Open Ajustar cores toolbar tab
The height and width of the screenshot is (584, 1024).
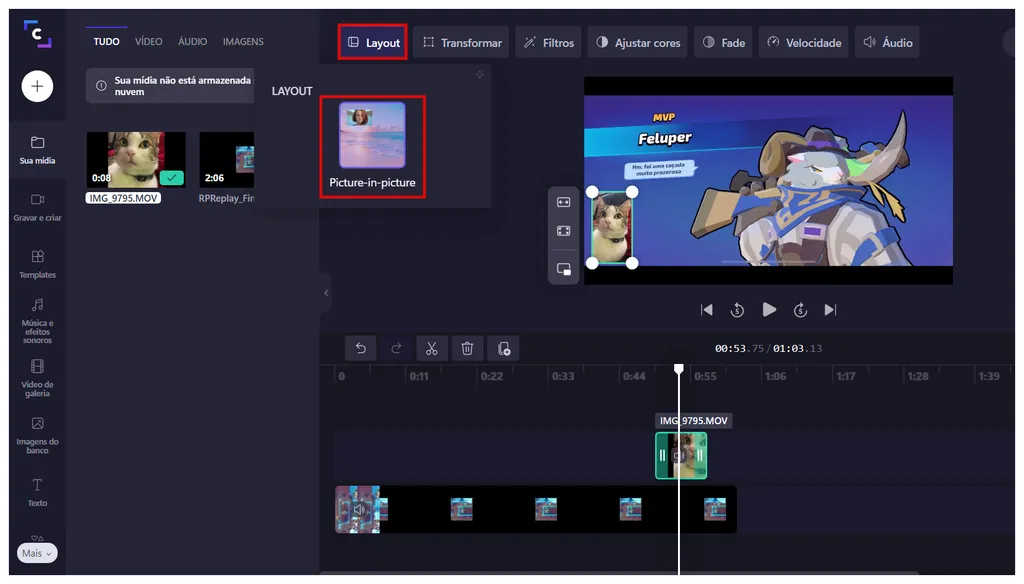638,42
